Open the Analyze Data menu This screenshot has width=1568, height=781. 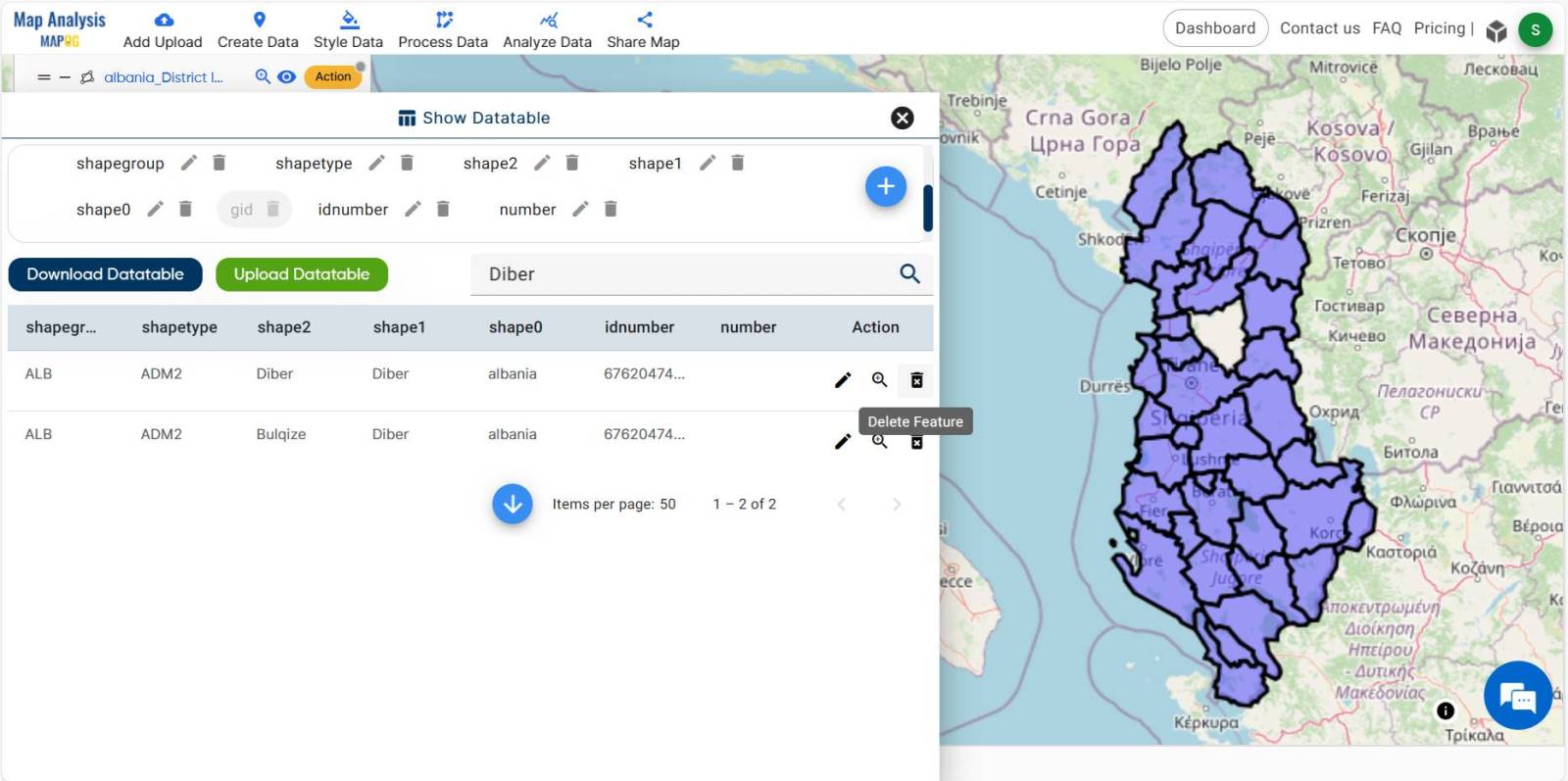pyautogui.click(x=547, y=29)
